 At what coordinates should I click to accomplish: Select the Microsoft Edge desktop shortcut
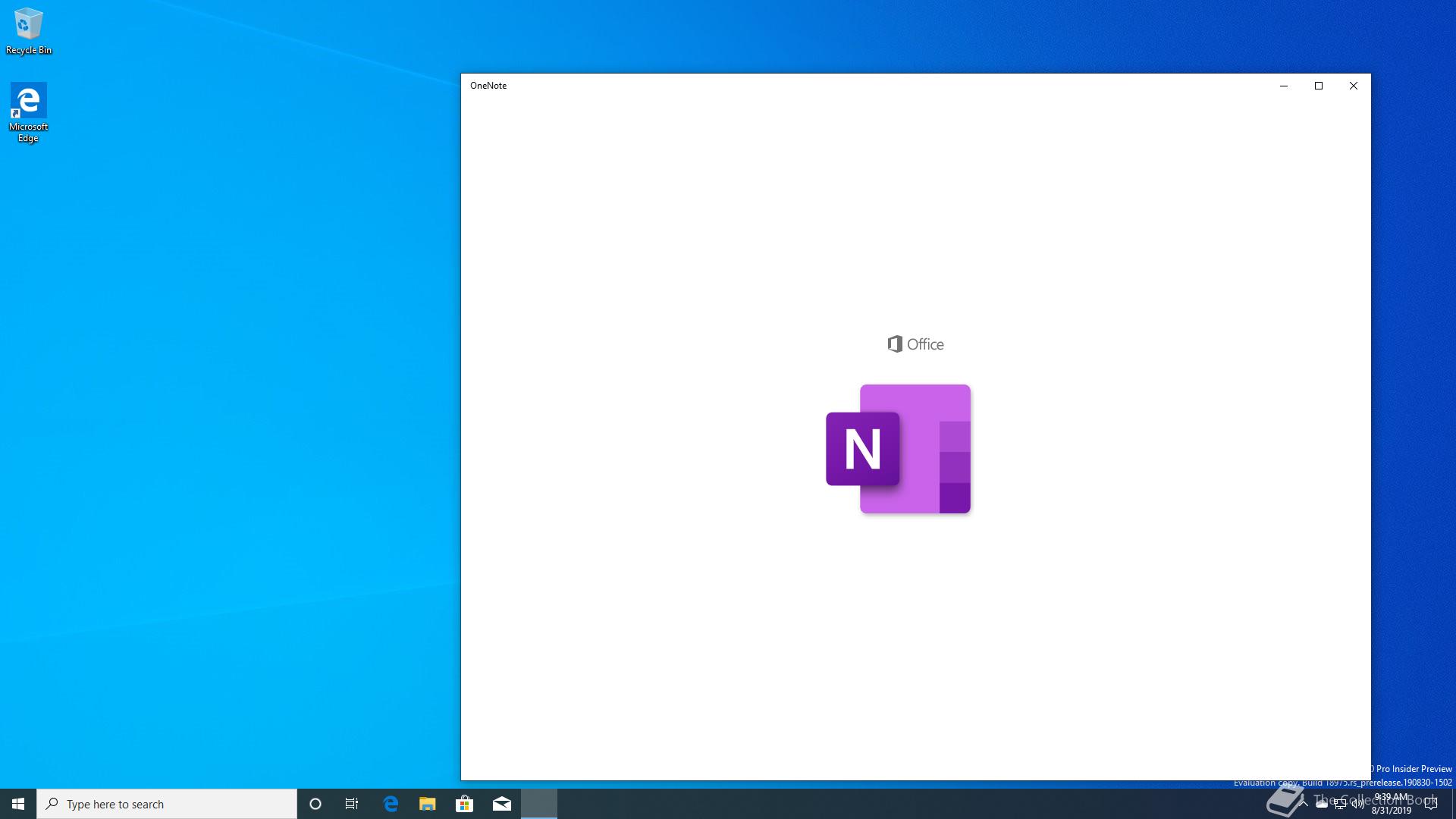coord(28,112)
